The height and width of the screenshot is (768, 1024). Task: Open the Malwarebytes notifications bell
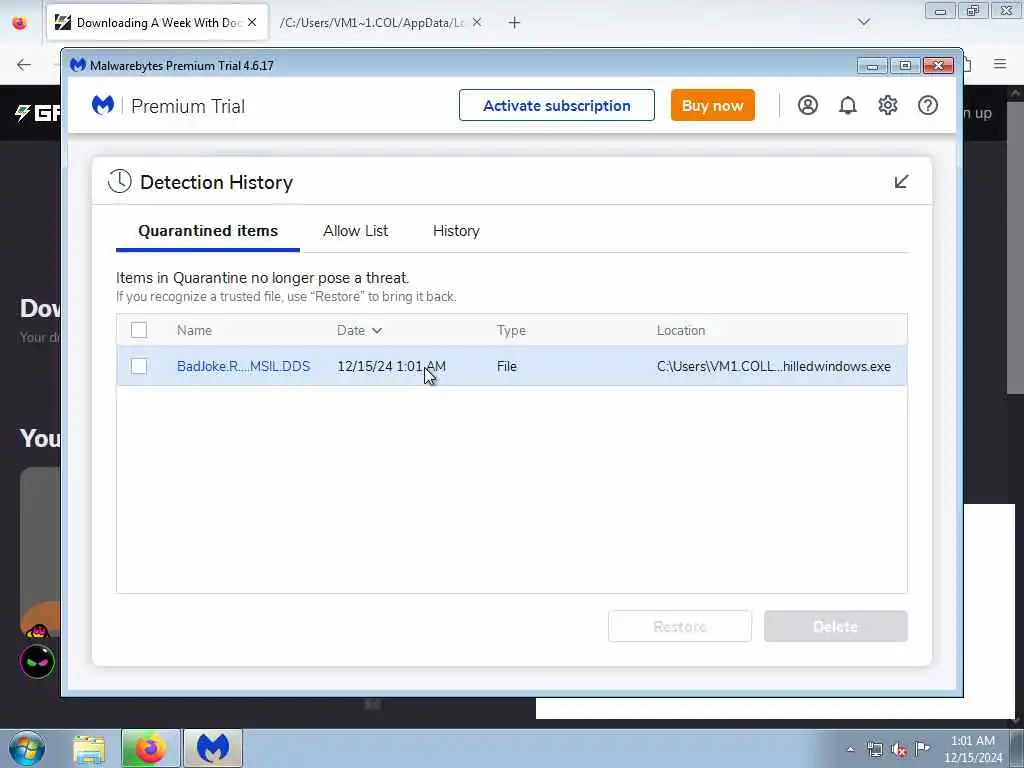pyautogui.click(x=848, y=105)
